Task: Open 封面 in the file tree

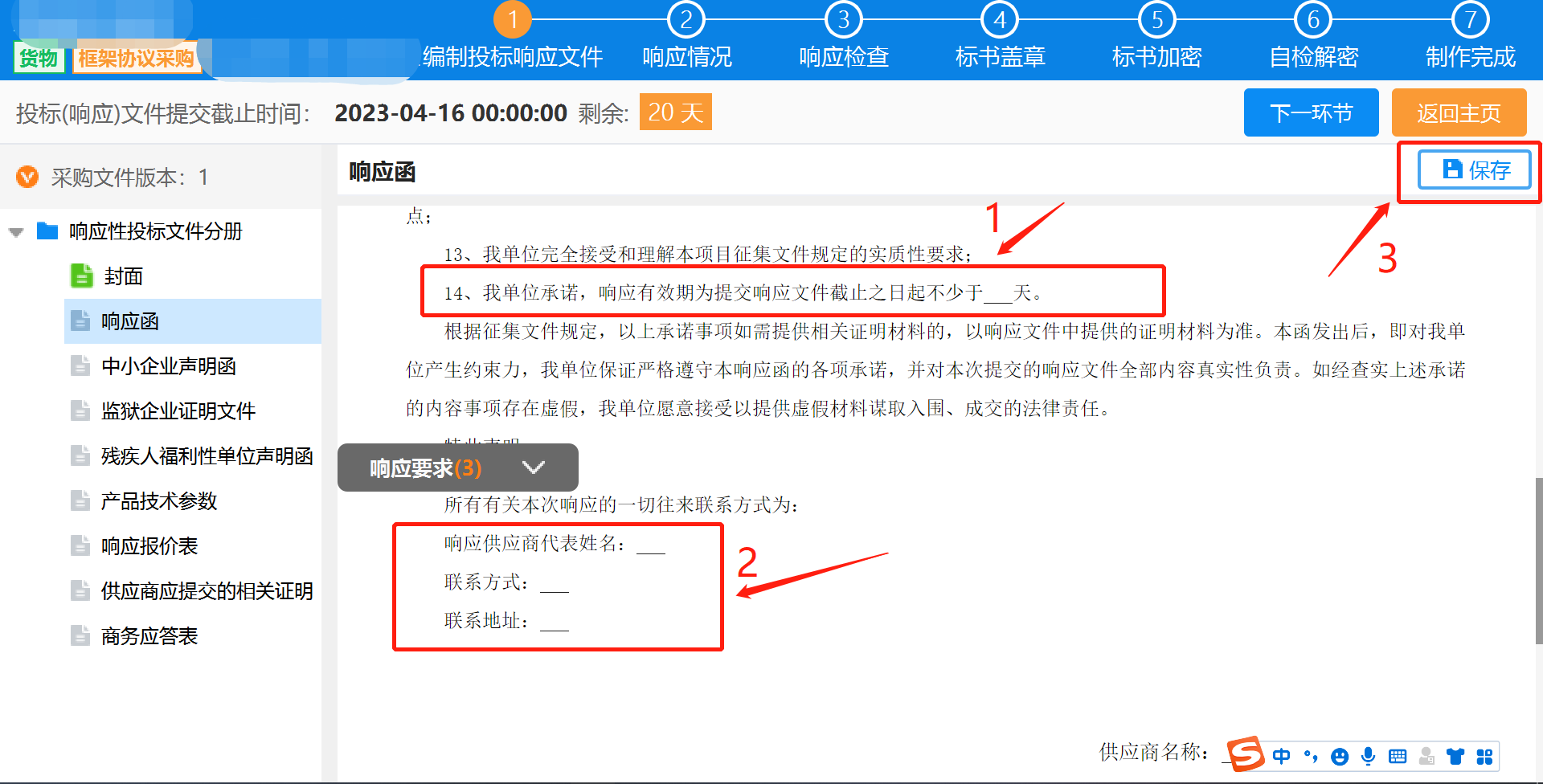Action: pyautogui.click(x=123, y=276)
